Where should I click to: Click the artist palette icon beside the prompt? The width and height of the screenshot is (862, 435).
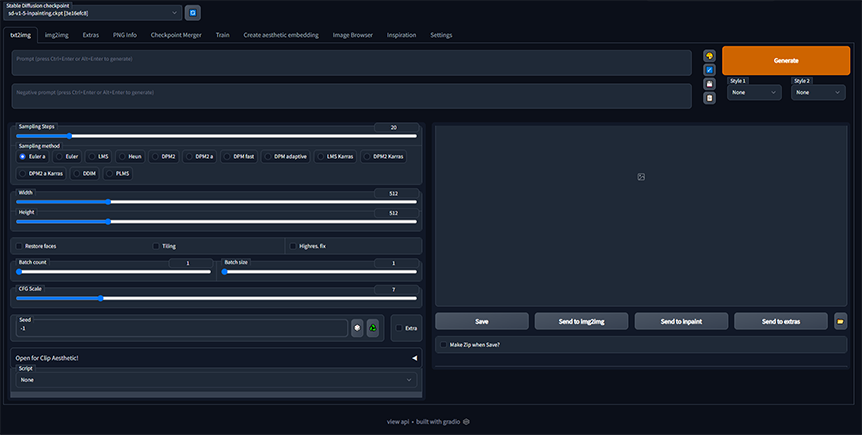point(709,56)
